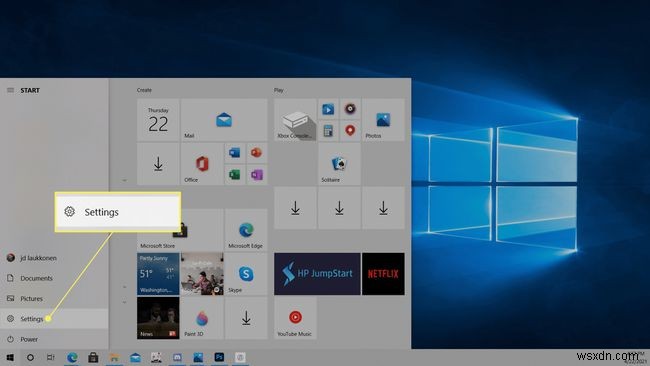Viewport: 650px width, 366px height.
Task: Click the pending download tile below Photos
Action: (x=383, y=208)
